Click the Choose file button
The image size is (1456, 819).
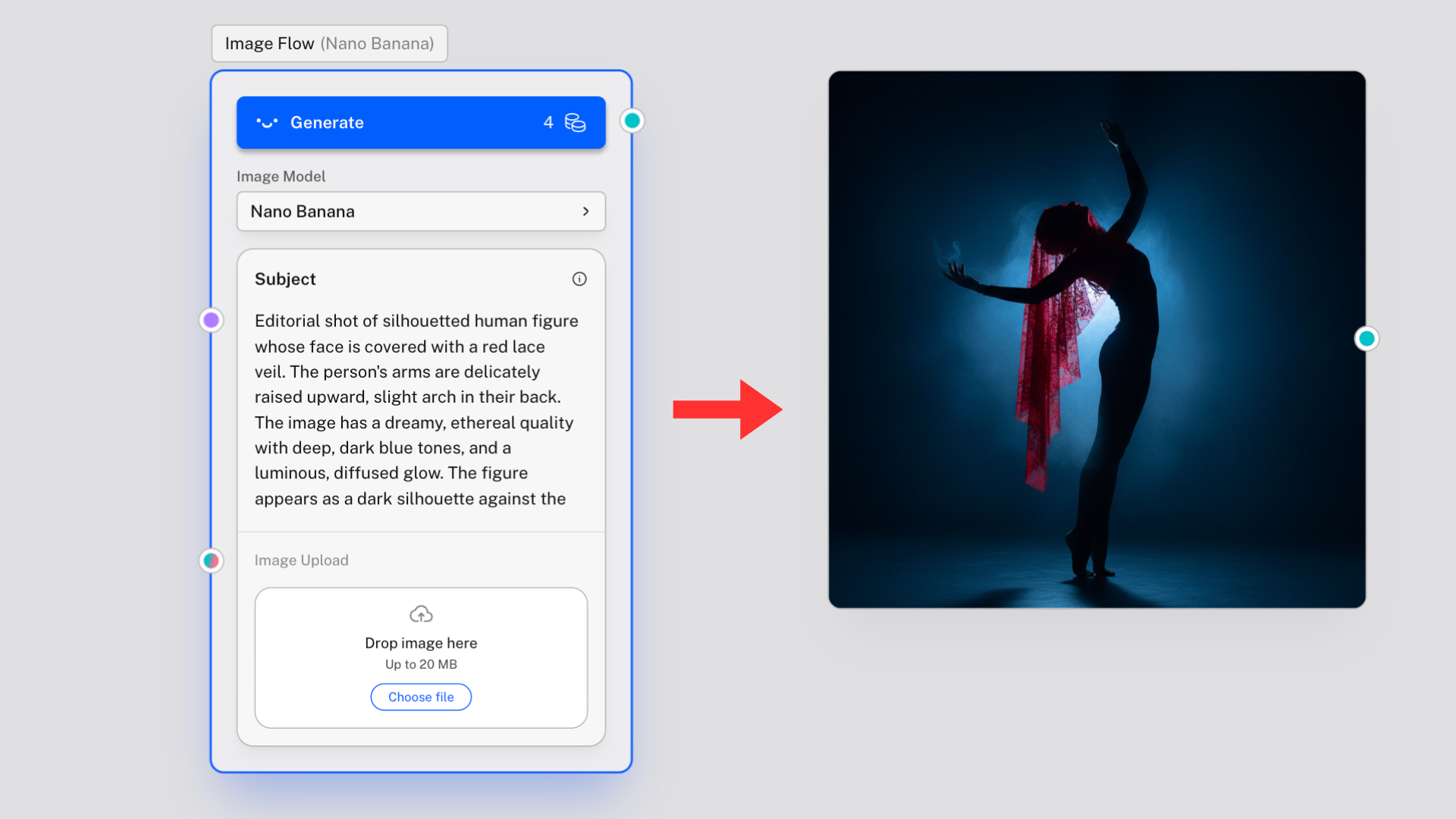(421, 697)
